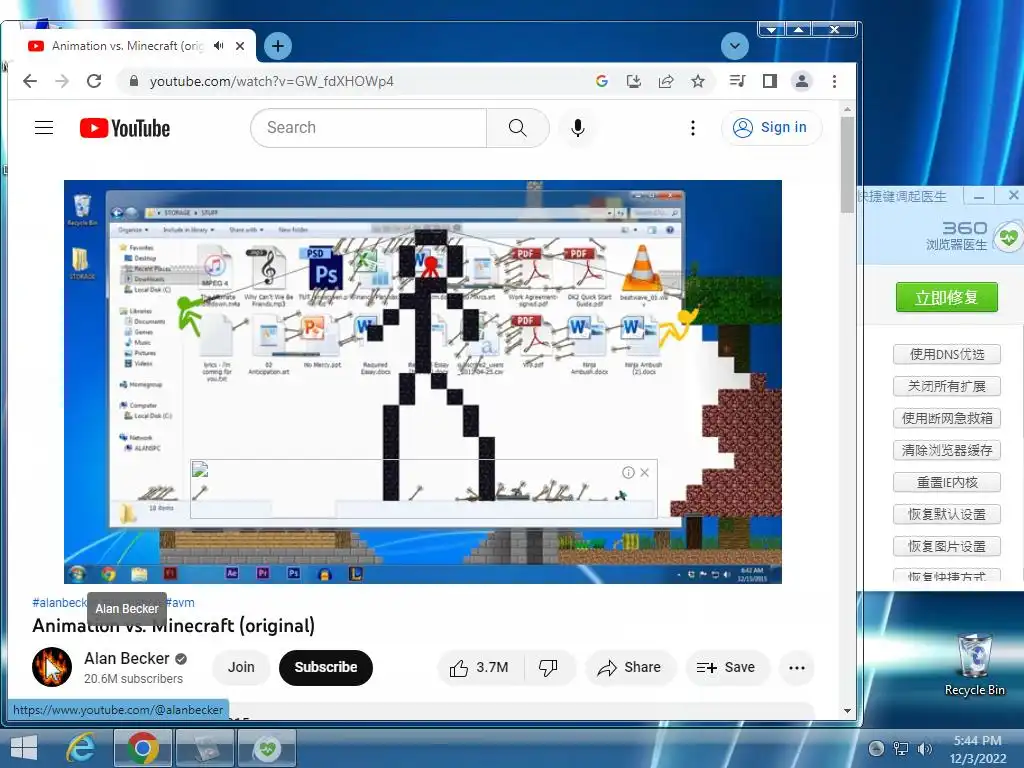Viewport: 1024px width, 768px height.
Task: Open the Windows Start button
Action: point(23,748)
